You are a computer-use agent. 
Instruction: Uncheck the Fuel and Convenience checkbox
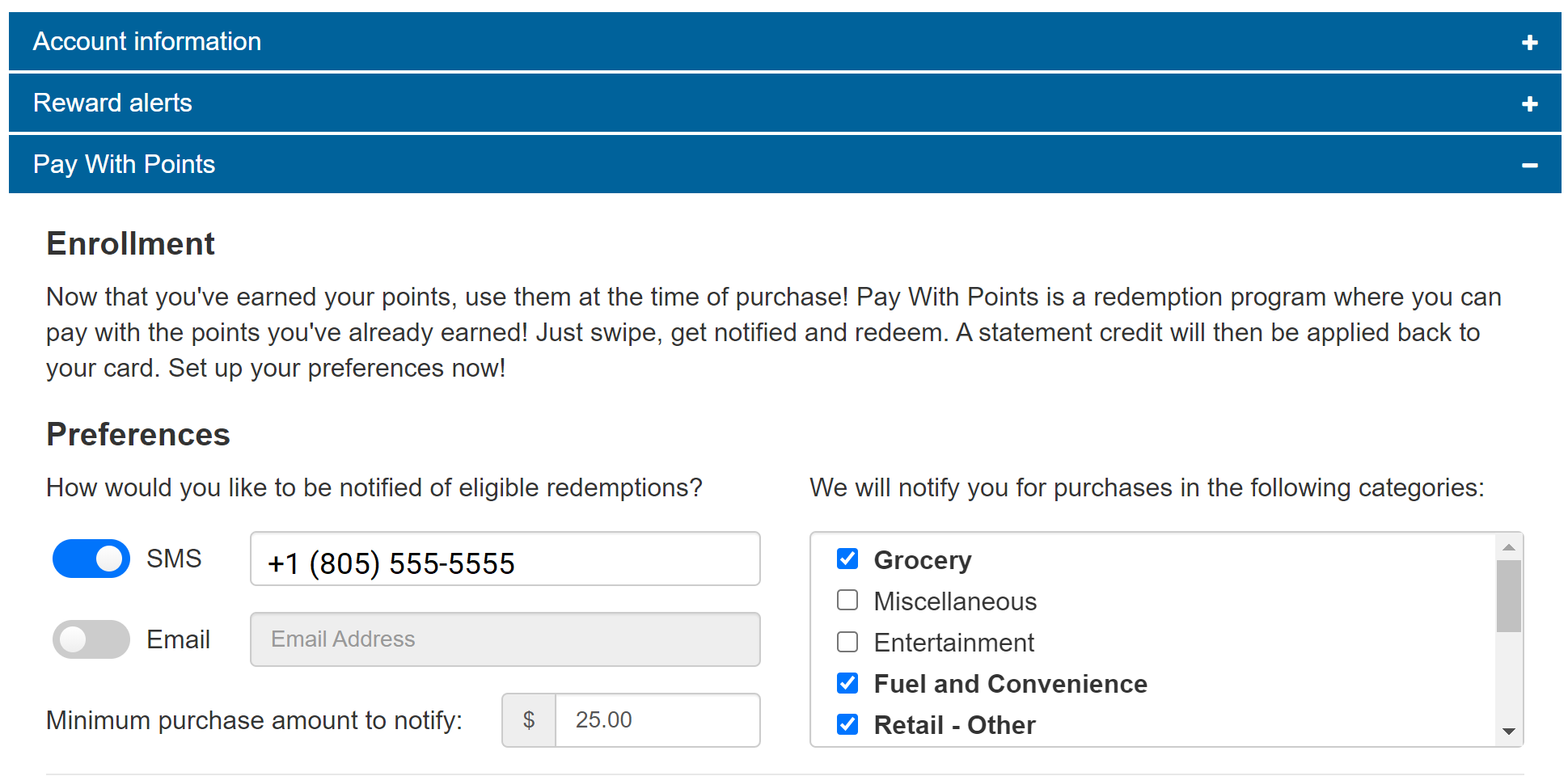(847, 683)
